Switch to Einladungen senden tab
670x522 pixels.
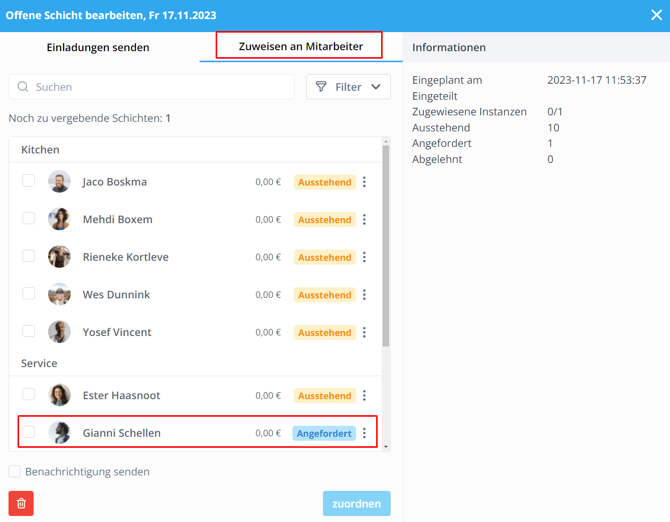tap(98, 47)
